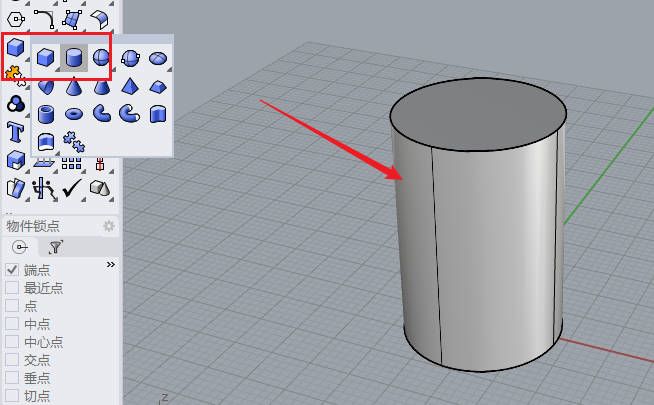Select the Fillet surface tool
This screenshot has height=405, width=654.
(x=100, y=19)
